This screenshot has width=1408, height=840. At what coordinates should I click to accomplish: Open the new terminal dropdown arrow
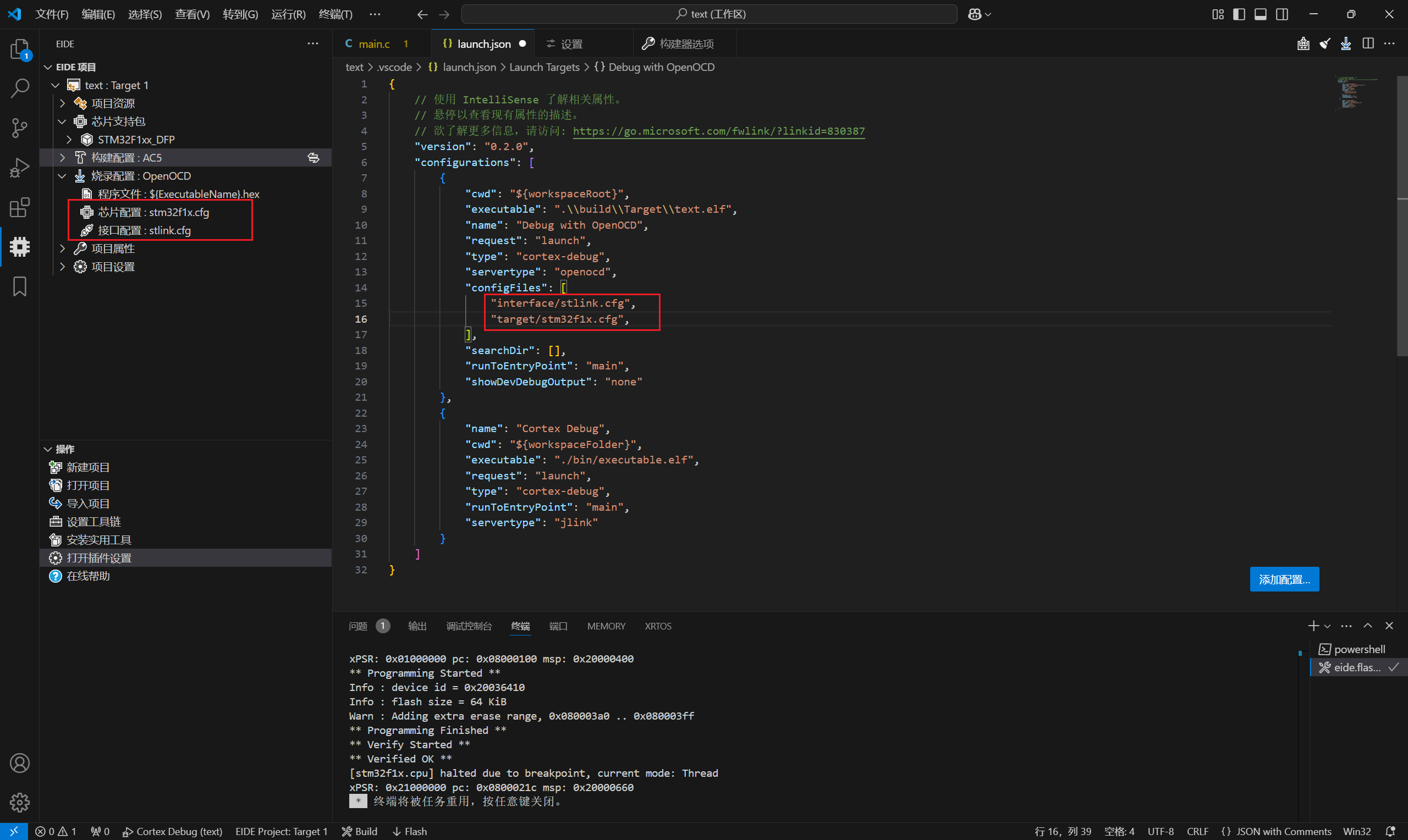tap(1327, 626)
